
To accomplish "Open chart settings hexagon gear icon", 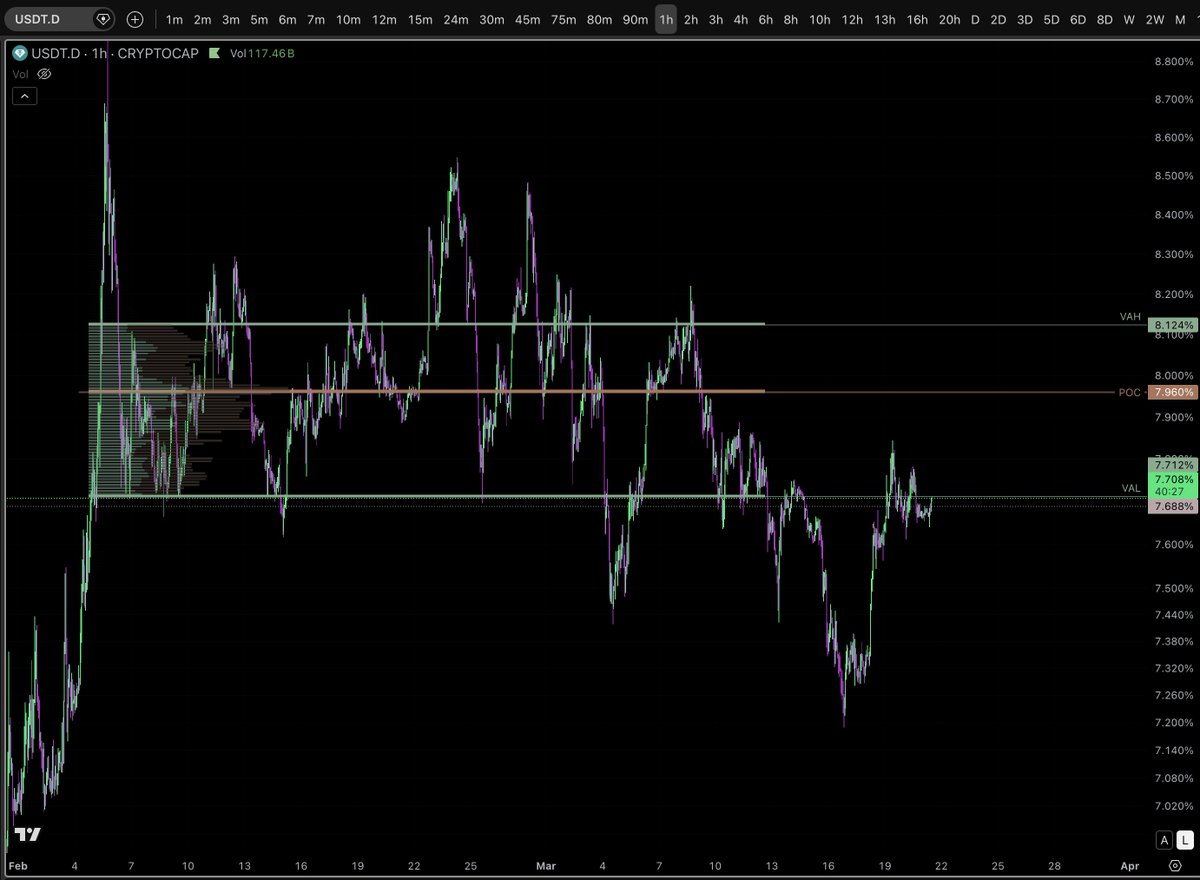I will pyautogui.click(x=1174, y=865).
